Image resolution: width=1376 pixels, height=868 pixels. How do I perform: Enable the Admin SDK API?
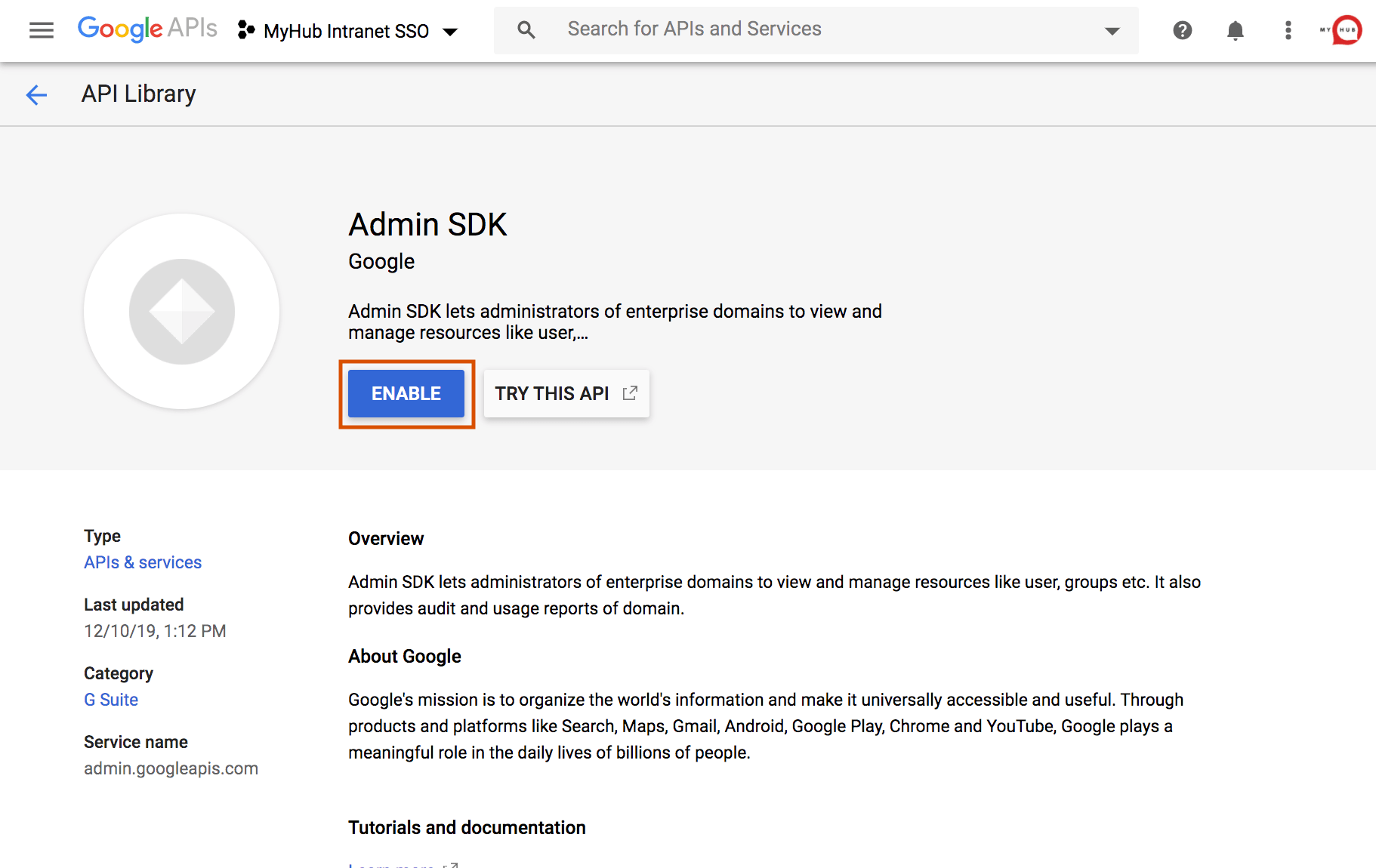[x=406, y=393]
